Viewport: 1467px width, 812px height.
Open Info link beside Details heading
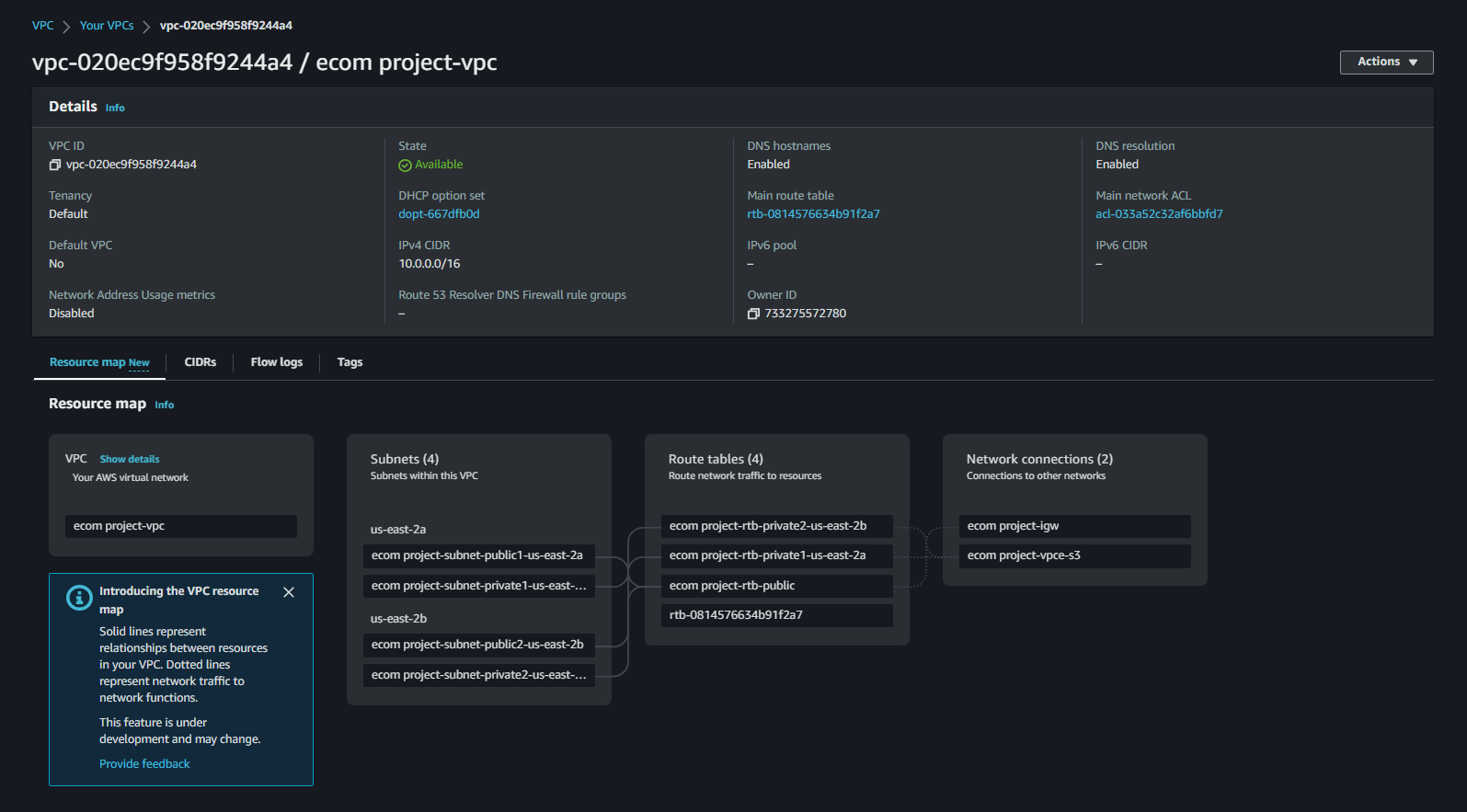pos(115,109)
